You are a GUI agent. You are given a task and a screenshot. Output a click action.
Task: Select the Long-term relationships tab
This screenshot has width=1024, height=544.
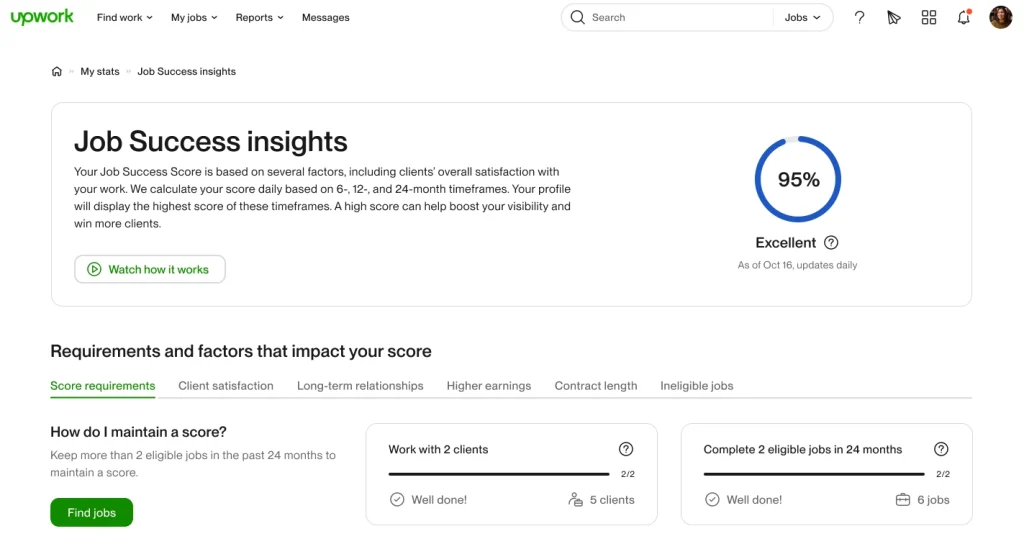[x=360, y=386]
